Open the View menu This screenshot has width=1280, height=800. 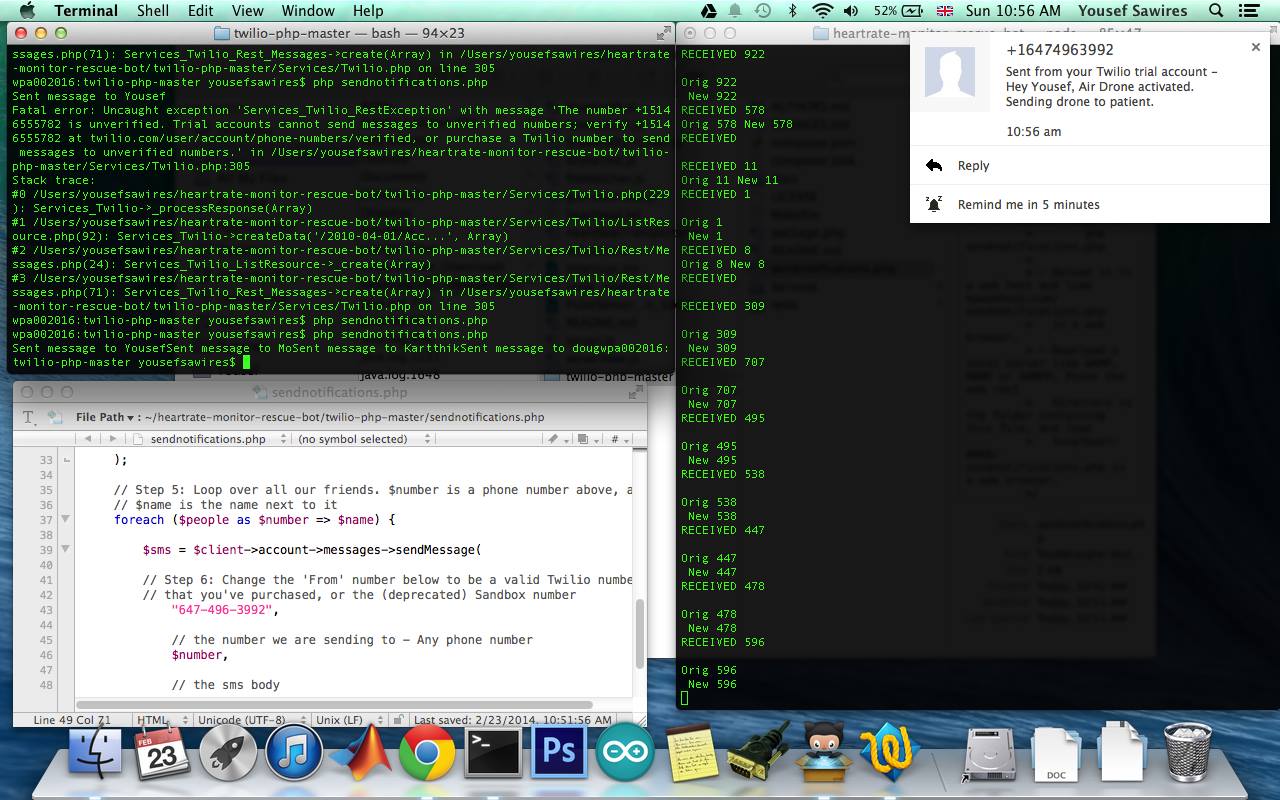(248, 11)
